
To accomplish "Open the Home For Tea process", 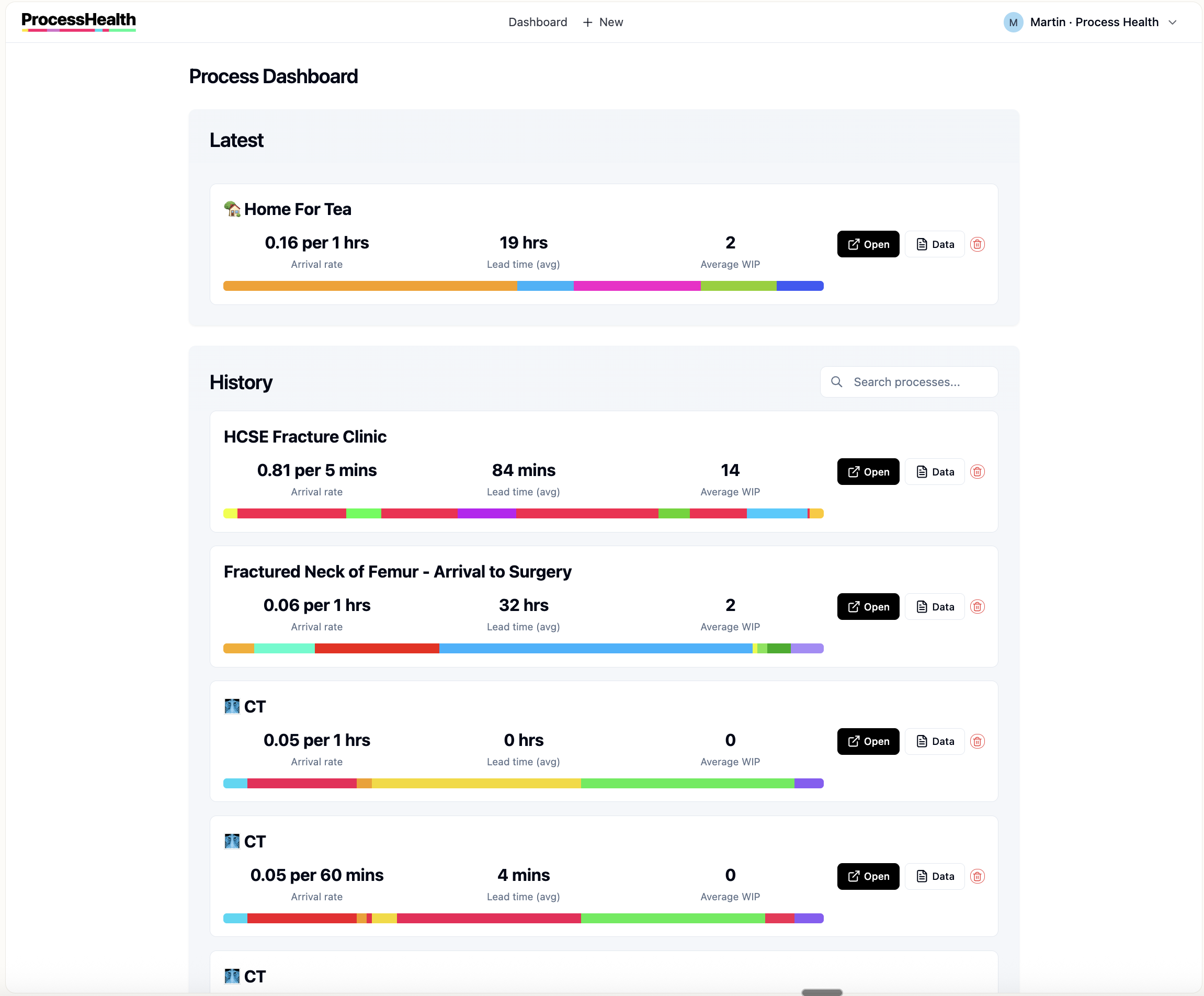I will click(x=868, y=244).
